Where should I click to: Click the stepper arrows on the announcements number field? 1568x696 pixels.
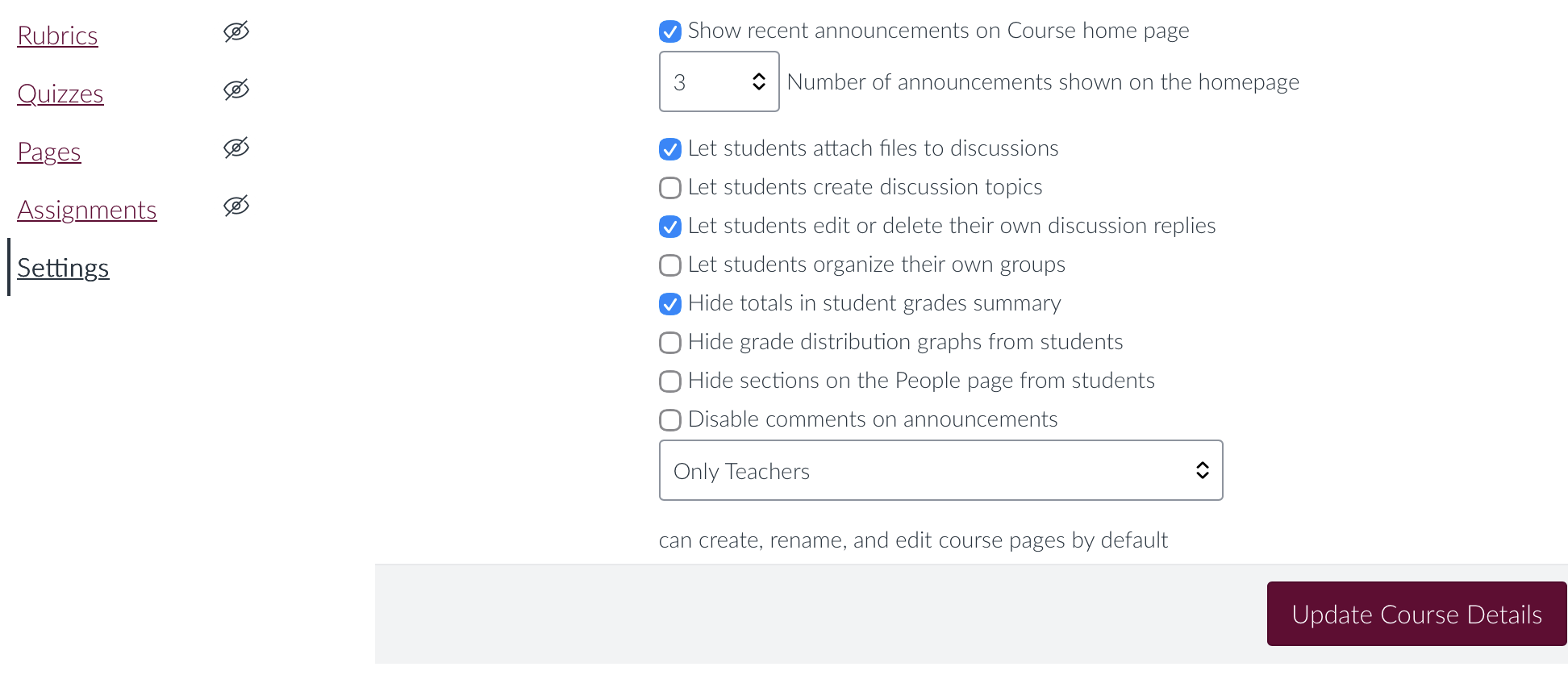pyautogui.click(x=758, y=81)
